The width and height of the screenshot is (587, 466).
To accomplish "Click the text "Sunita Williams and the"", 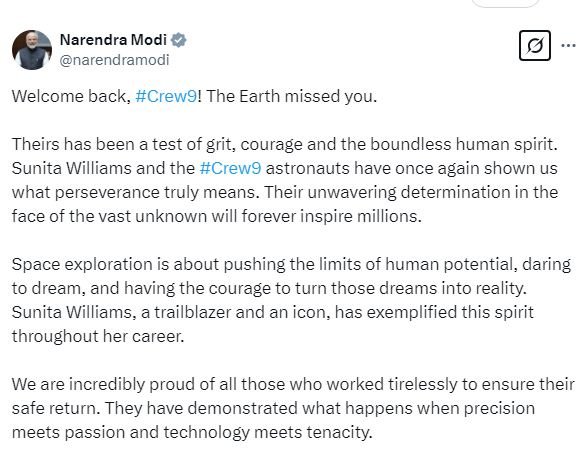I will [x=103, y=168].
